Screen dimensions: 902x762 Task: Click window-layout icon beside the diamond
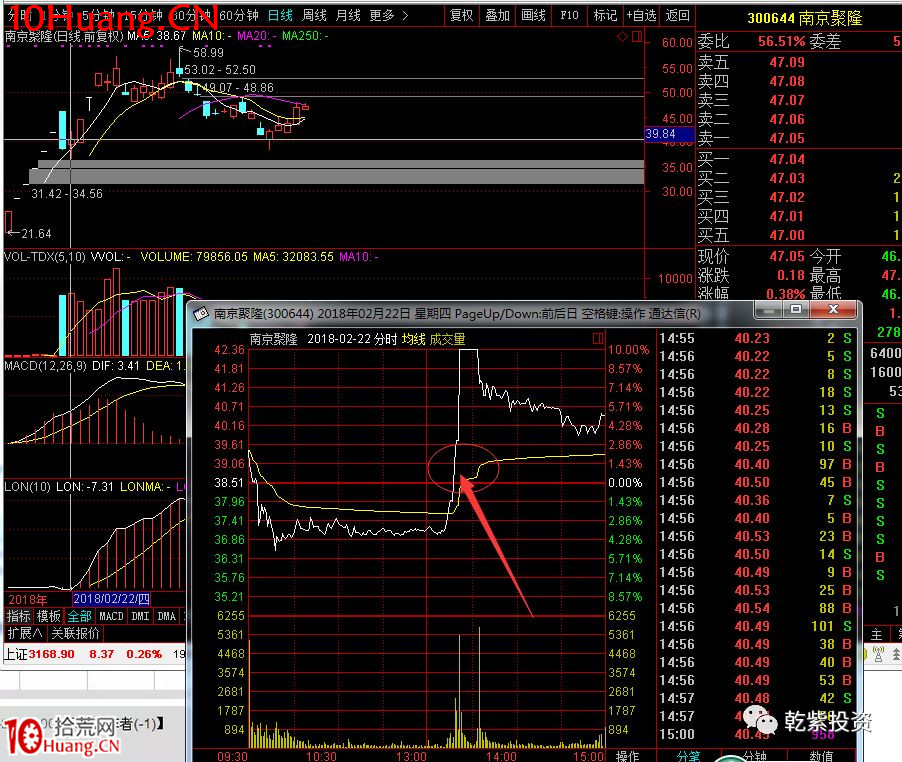tap(637, 37)
